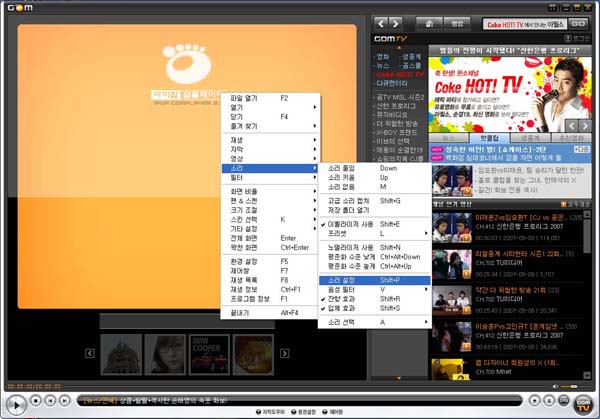
Task: Stop playback with the square Stop button
Action: pos(36,401)
